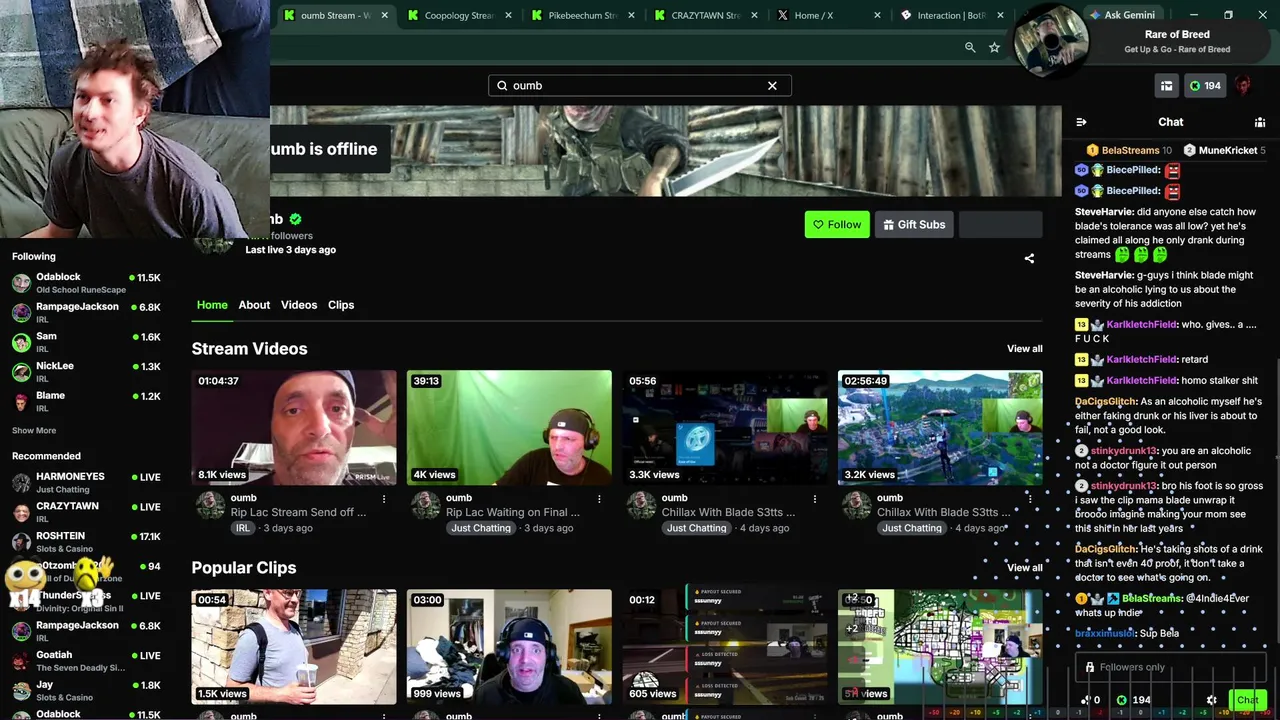Open the Videos tab on oumb's channel
Screen dimensions: 1280x720
[299, 305]
